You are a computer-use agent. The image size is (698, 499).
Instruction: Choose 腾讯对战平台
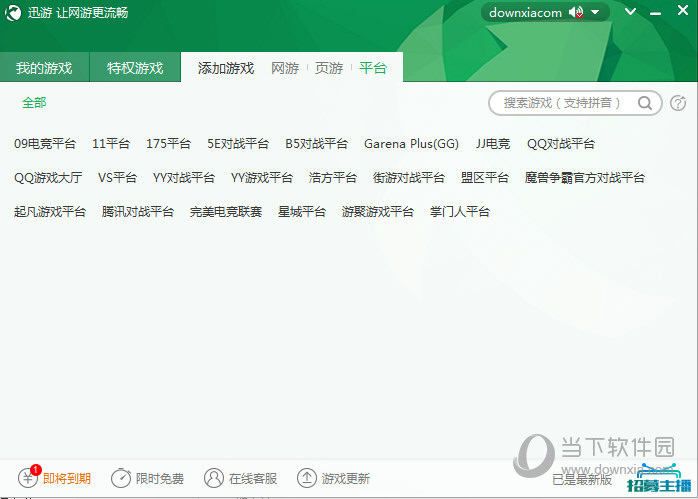pyautogui.click(x=138, y=211)
